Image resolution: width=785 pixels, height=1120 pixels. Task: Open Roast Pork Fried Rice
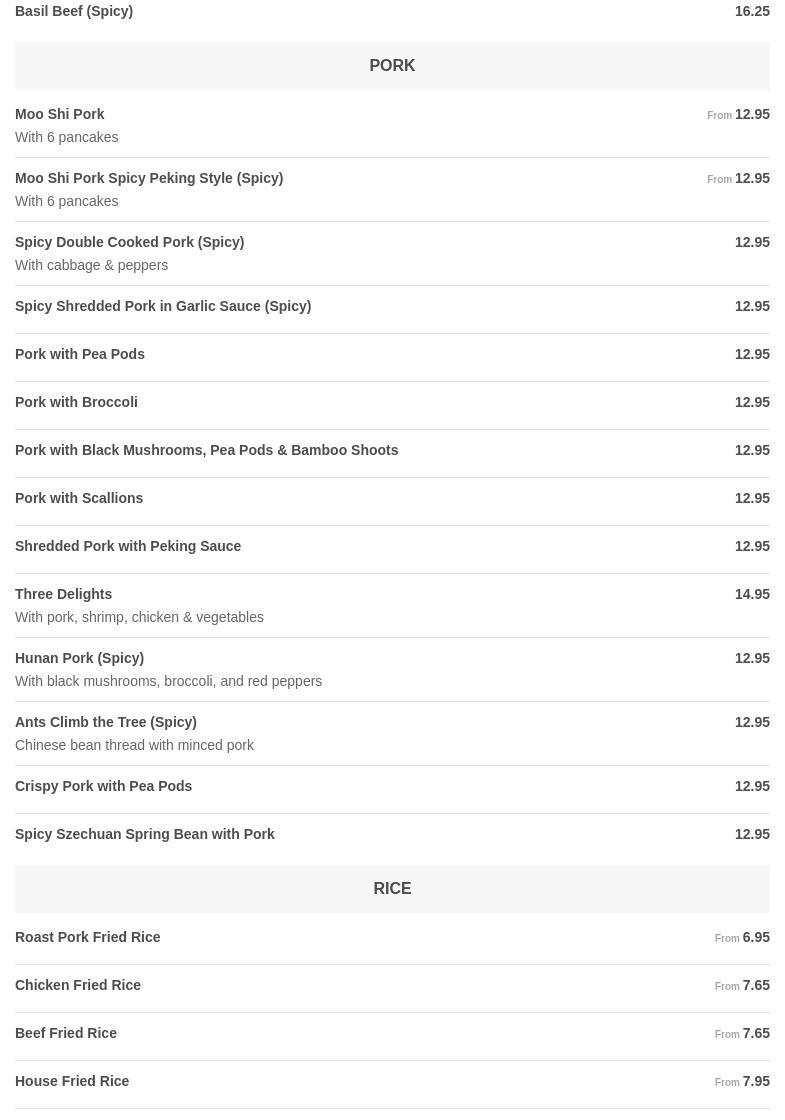coord(88,938)
